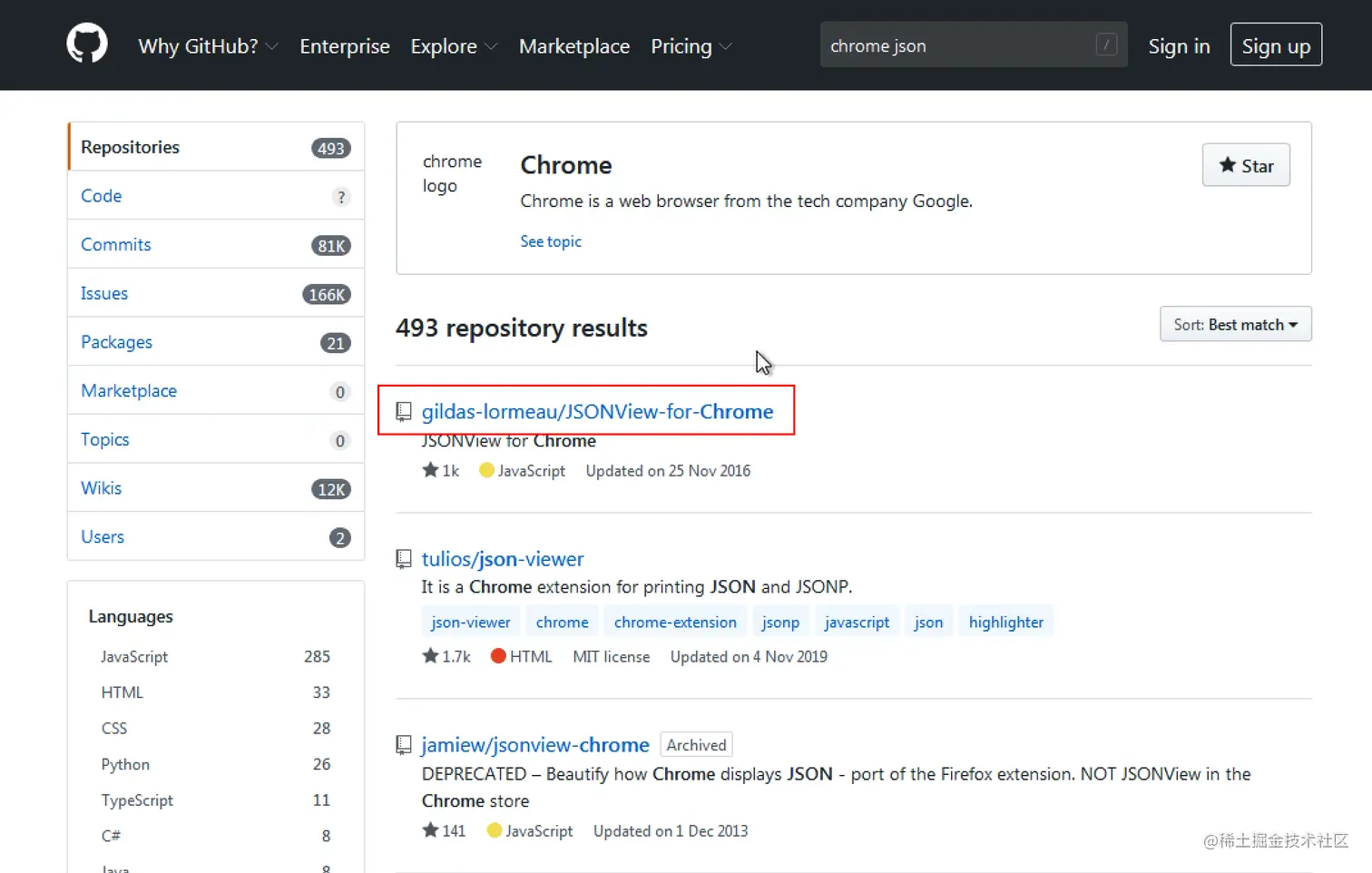Select the Packages filter in sidebar

(216, 341)
